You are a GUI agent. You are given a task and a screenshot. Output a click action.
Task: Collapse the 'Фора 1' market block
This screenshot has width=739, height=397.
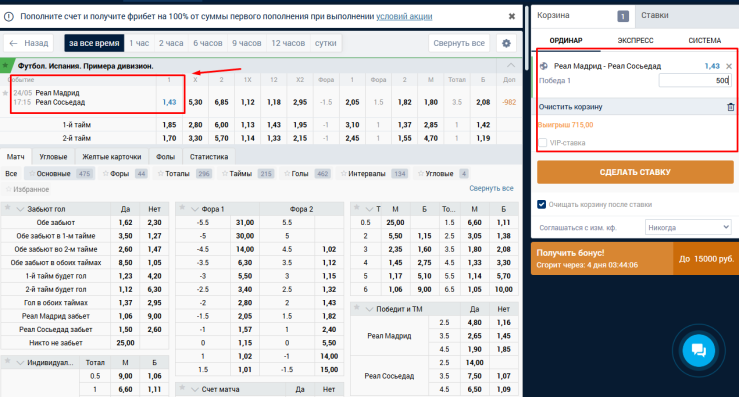click(x=195, y=209)
